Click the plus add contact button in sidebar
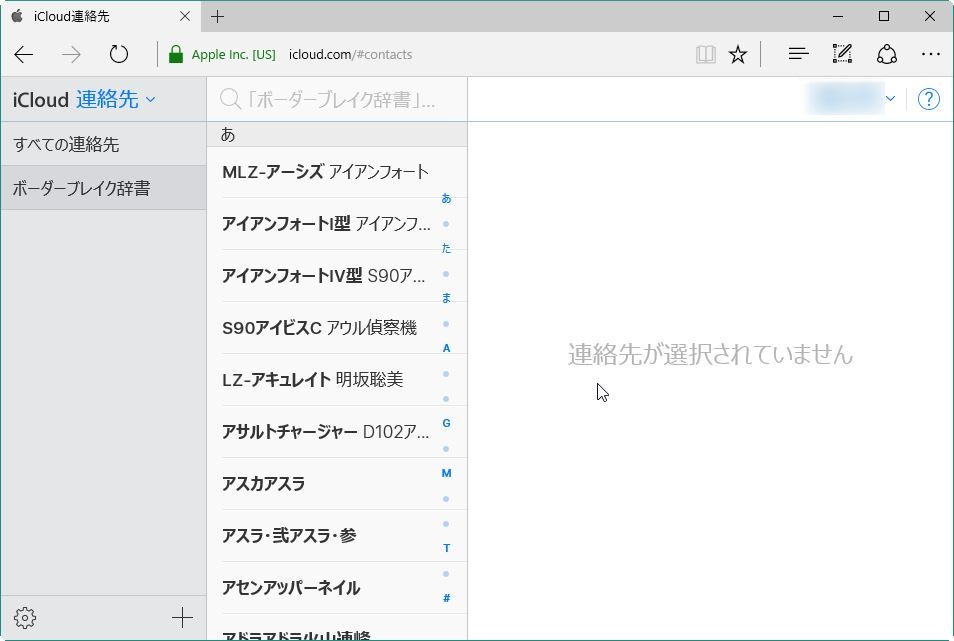This screenshot has width=954, height=641. coord(182,618)
